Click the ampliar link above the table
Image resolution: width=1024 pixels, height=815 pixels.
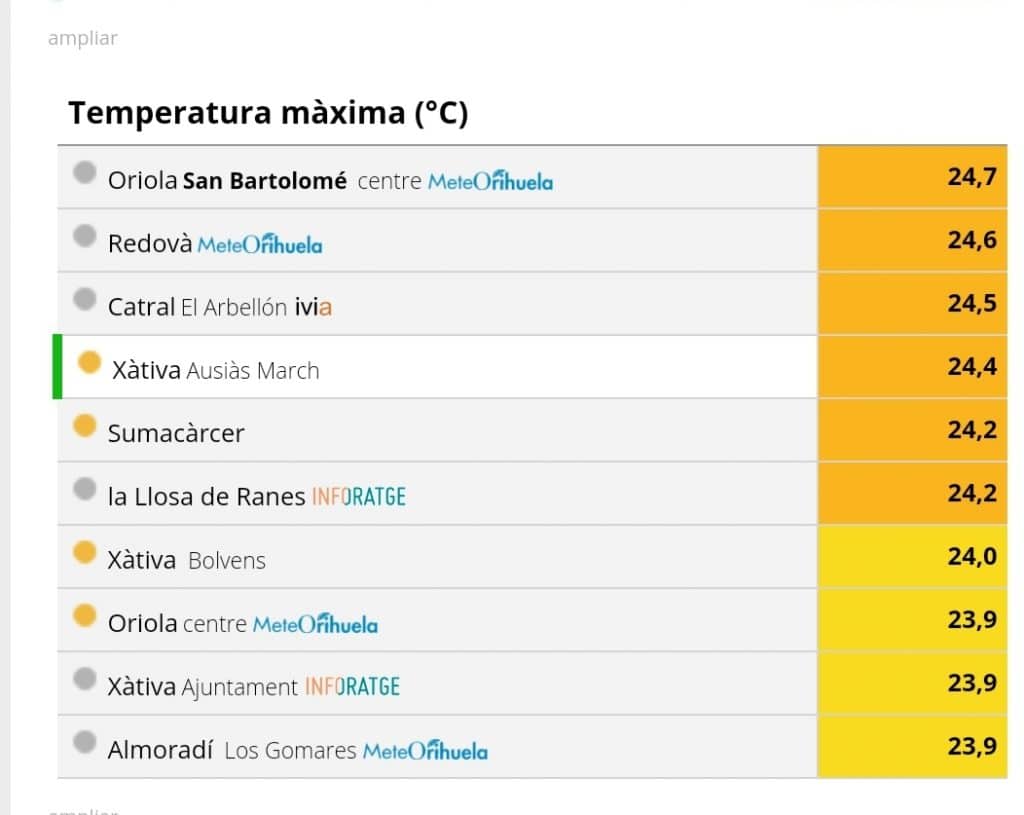click(x=83, y=39)
